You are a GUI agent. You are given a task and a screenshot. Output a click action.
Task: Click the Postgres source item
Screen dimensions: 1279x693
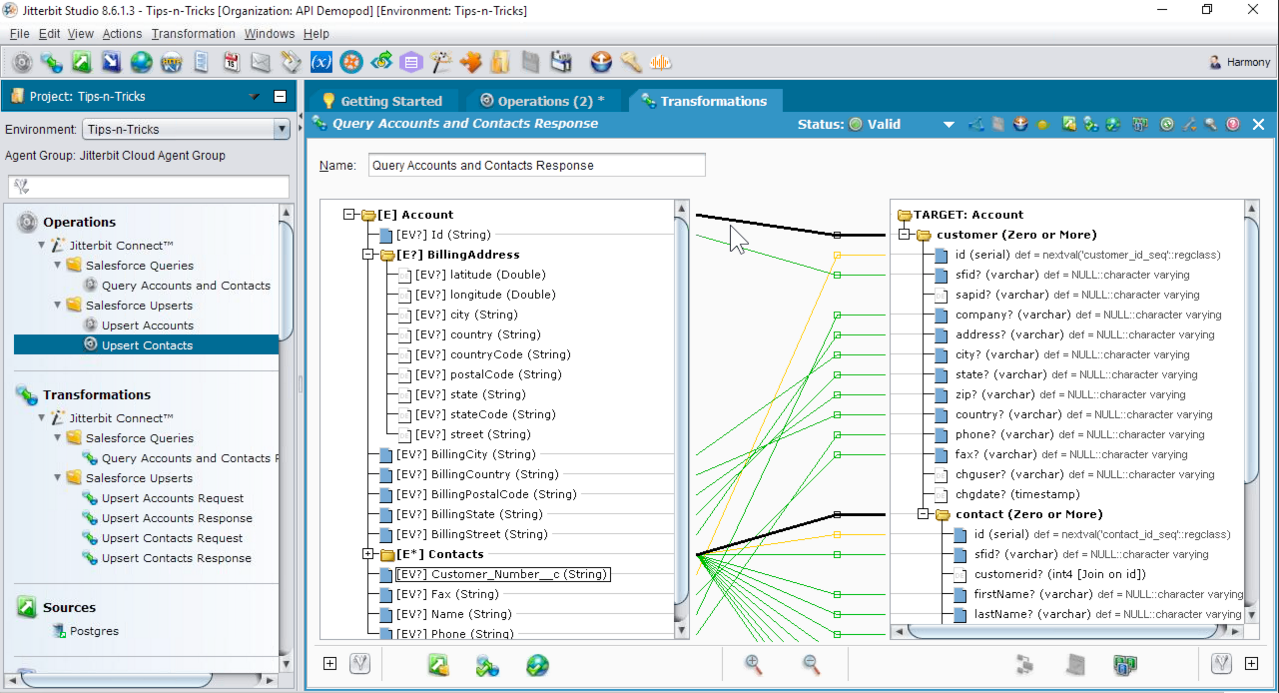click(x=93, y=631)
